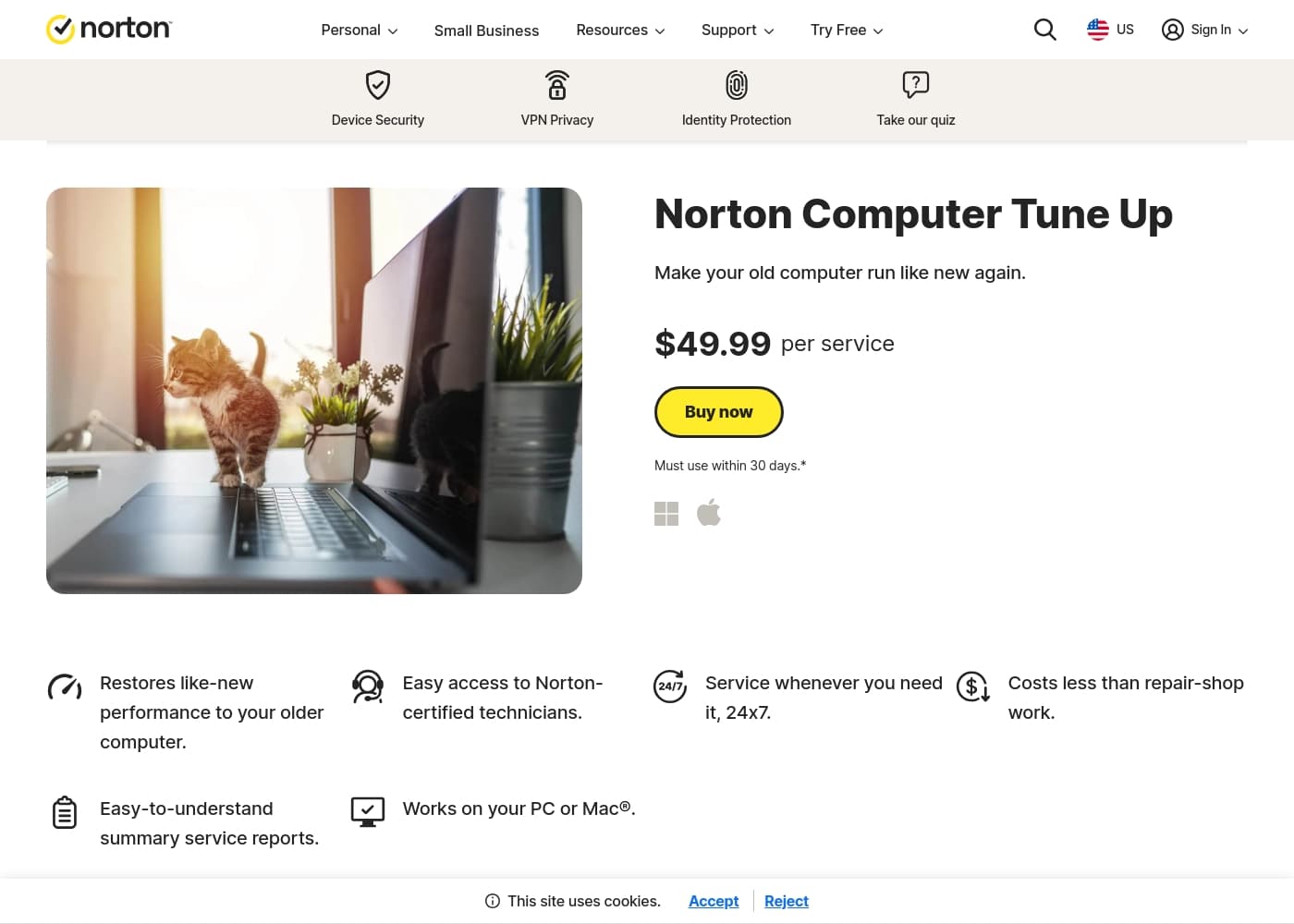Click the Norton logo
The image size is (1294, 924).
pos(108,29)
